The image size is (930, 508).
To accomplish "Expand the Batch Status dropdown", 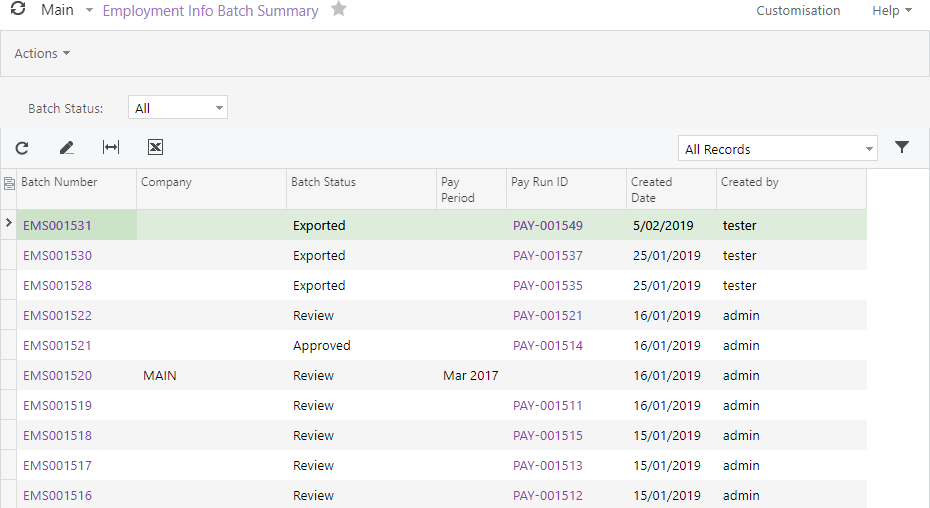I will tap(219, 108).
